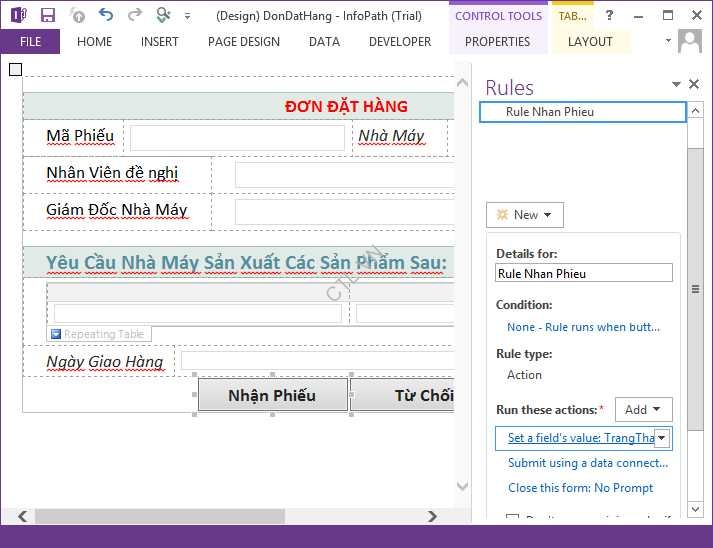Open the FILE menu tab

pyautogui.click(x=30, y=42)
